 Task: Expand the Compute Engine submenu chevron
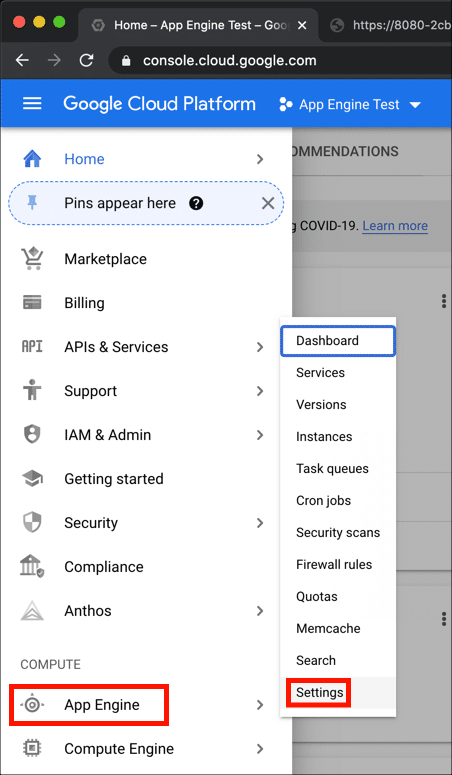(260, 749)
